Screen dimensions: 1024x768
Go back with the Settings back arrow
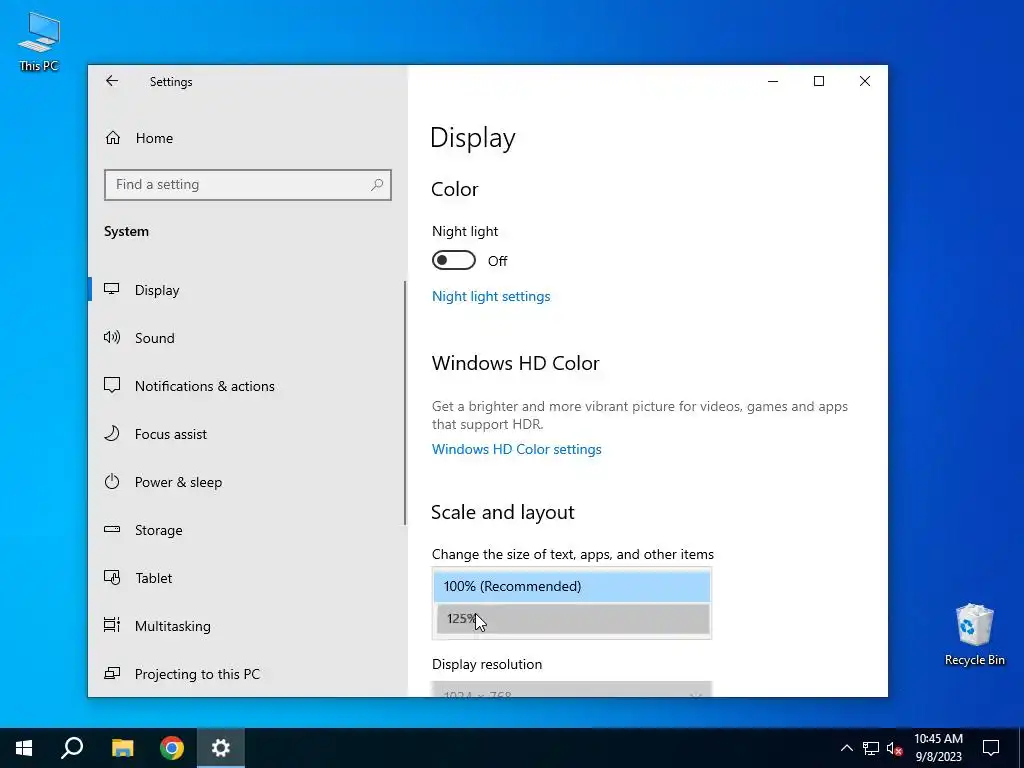[x=112, y=81]
